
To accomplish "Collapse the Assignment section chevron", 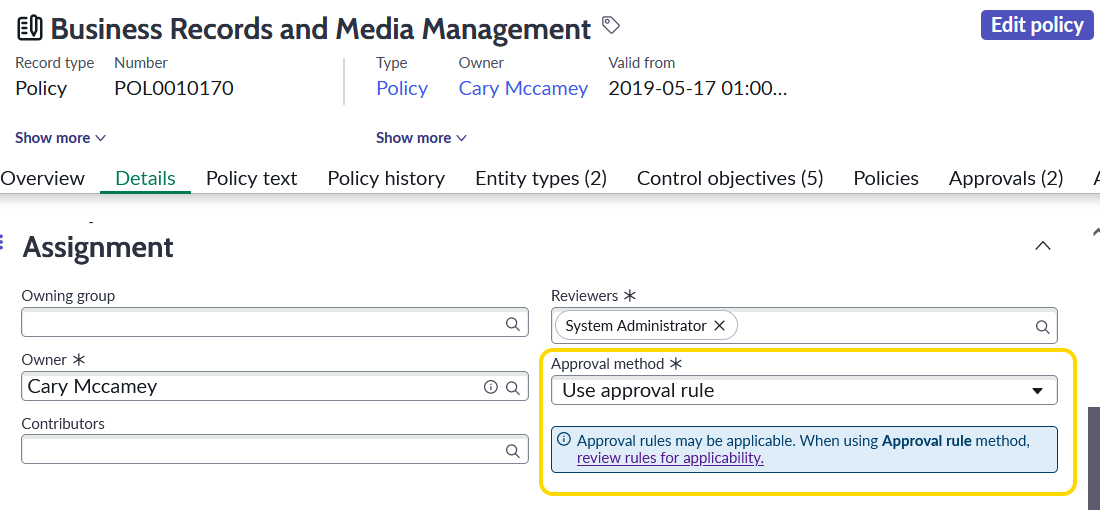I will [1043, 246].
